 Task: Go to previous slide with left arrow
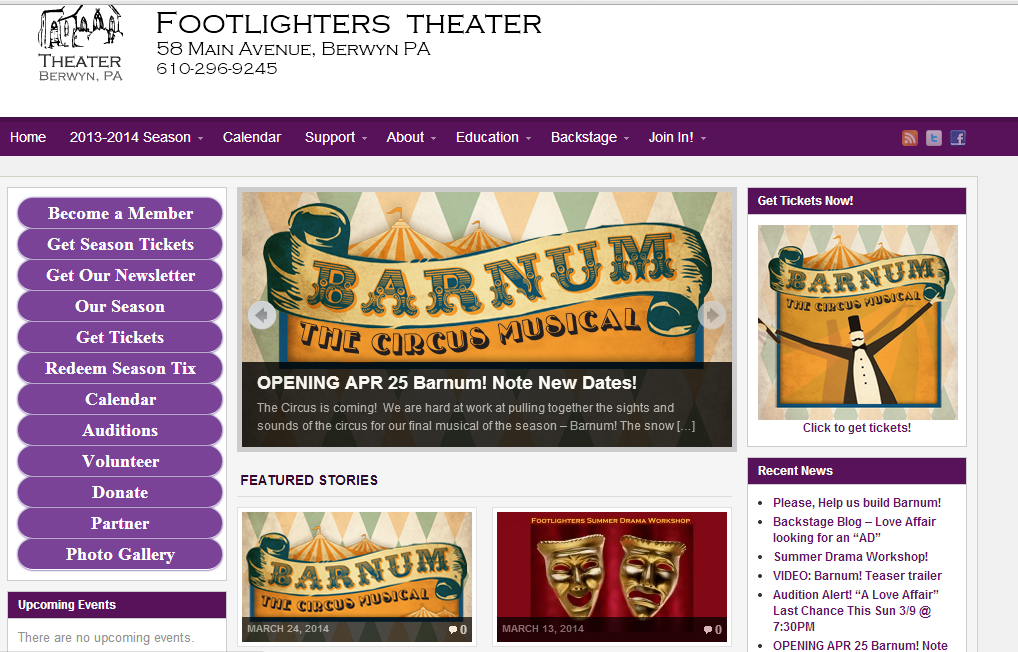(x=262, y=316)
